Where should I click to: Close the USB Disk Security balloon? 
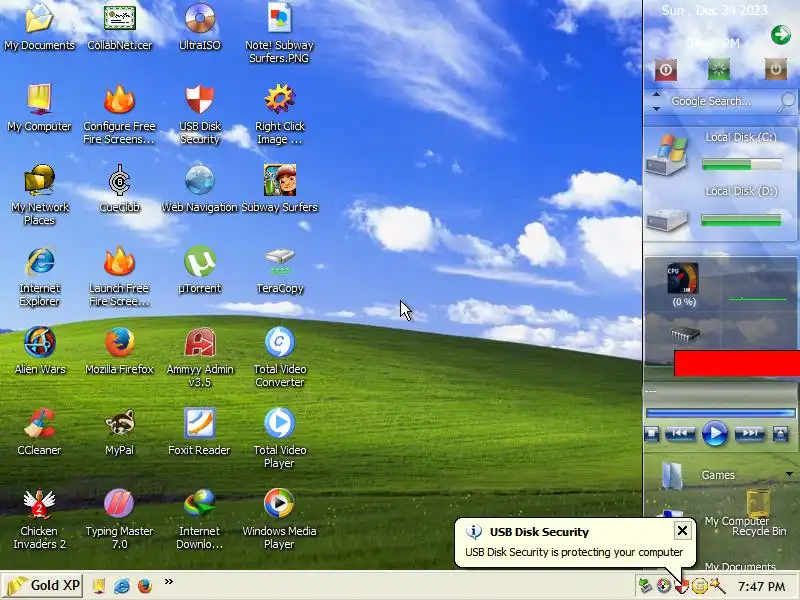[682, 531]
